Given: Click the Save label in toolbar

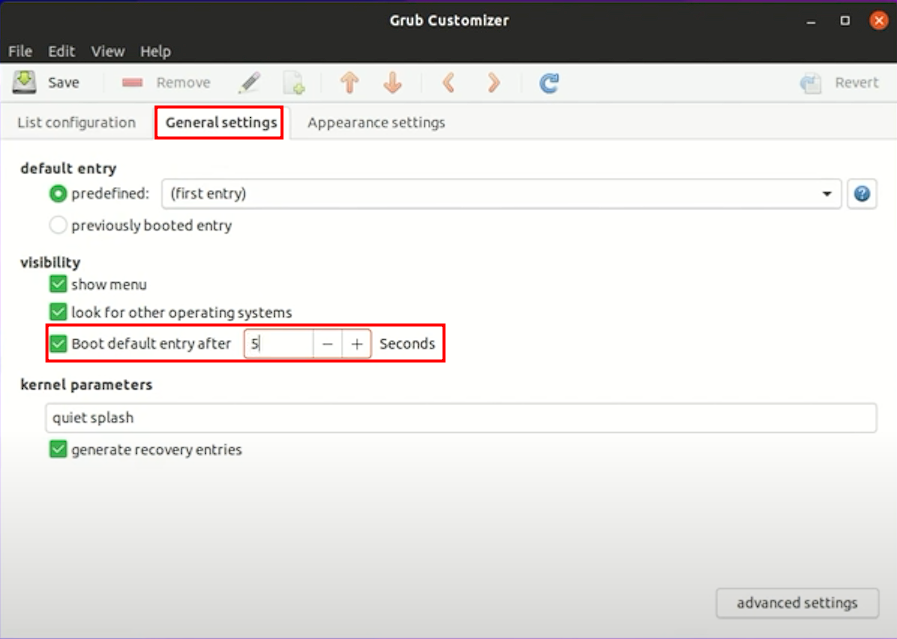Looking at the screenshot, I should pos(63,83).
